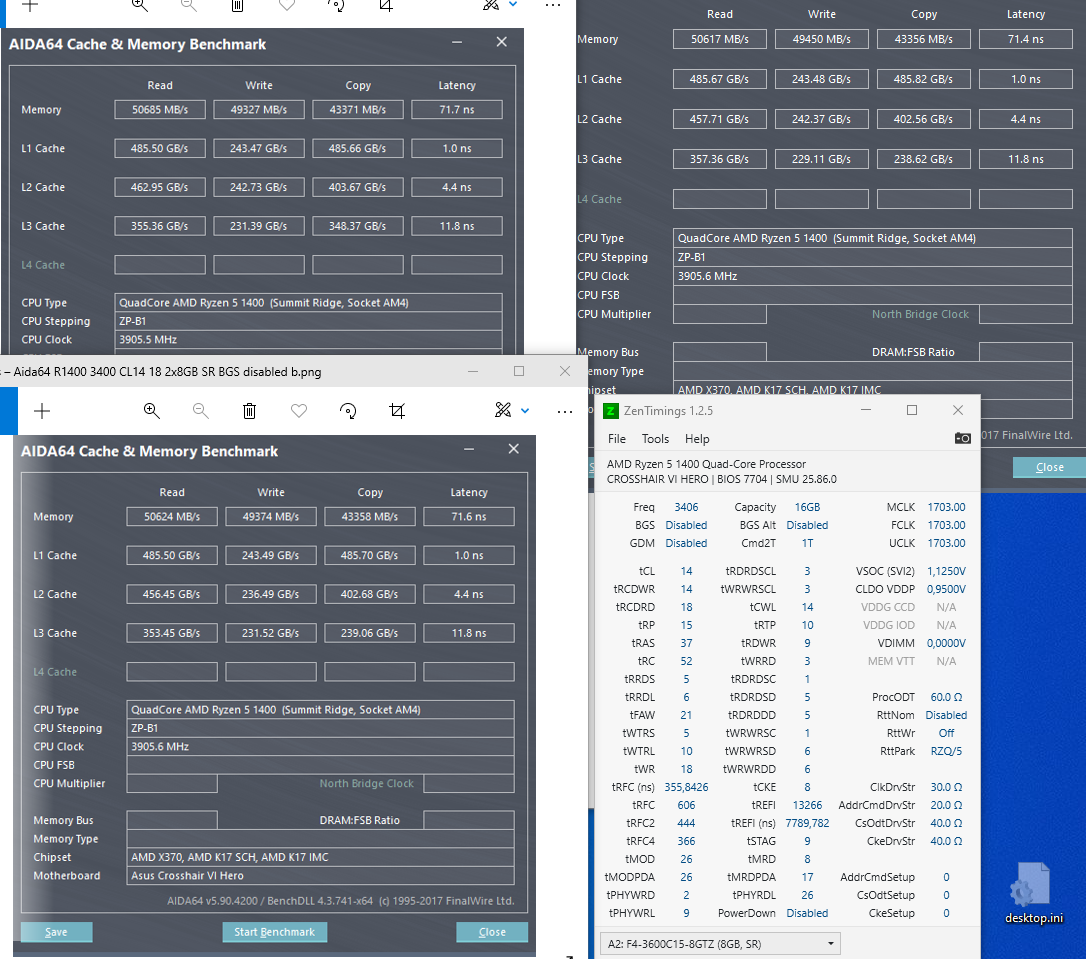Click the green ZenTimings logo icon

611,410
